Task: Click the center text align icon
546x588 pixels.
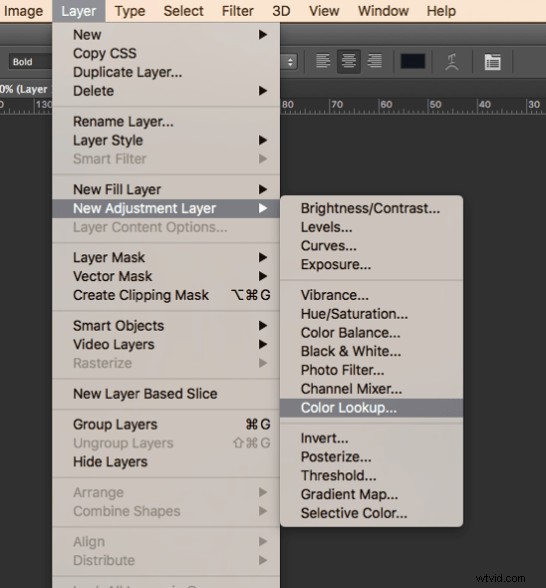Action: [349, 61]
